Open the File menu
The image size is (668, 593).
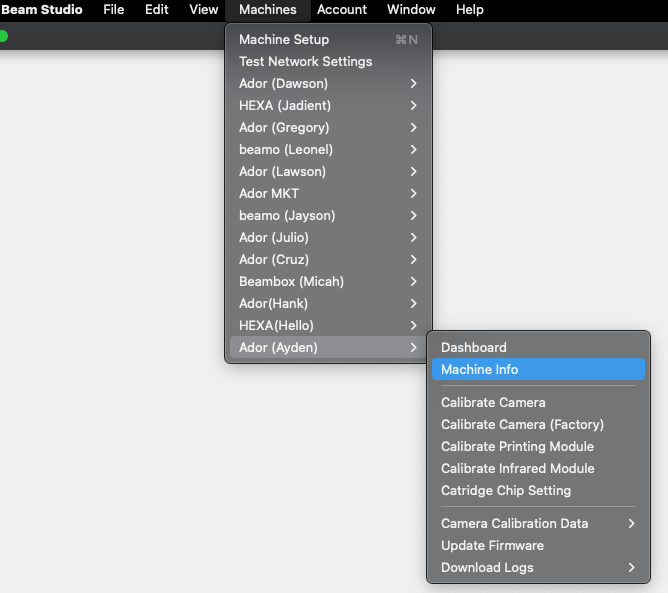[114, 9]
